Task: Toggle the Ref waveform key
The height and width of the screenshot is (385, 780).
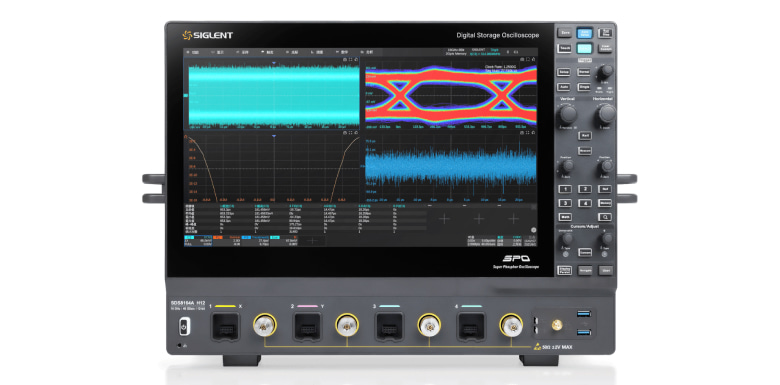Action: click(605, 189)
